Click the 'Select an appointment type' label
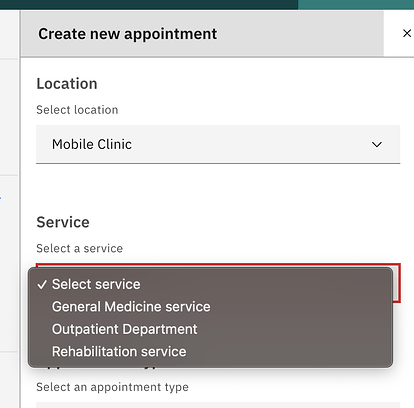 coord(112,387)
